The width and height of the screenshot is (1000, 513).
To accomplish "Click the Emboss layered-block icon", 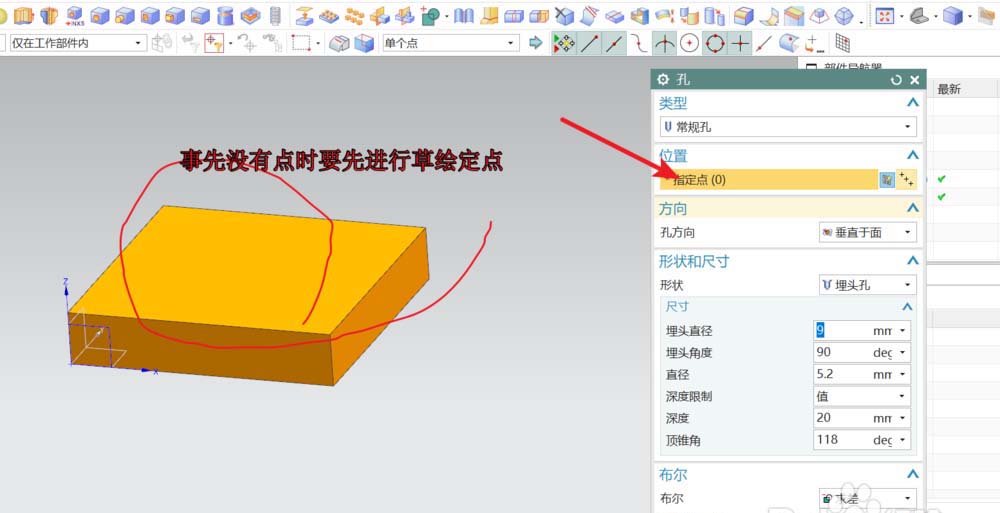I will pos(251,15).
